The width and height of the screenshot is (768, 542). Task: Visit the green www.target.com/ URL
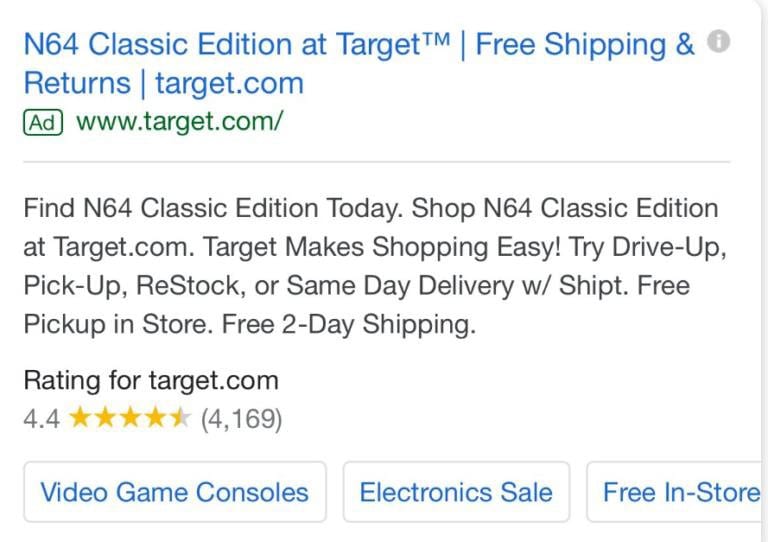pos(180,122)
